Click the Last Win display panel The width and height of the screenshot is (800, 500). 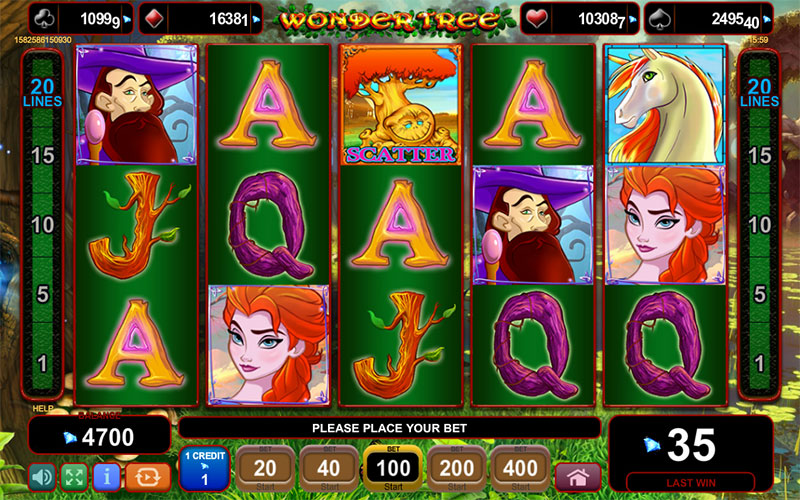[x=690, y=454]
